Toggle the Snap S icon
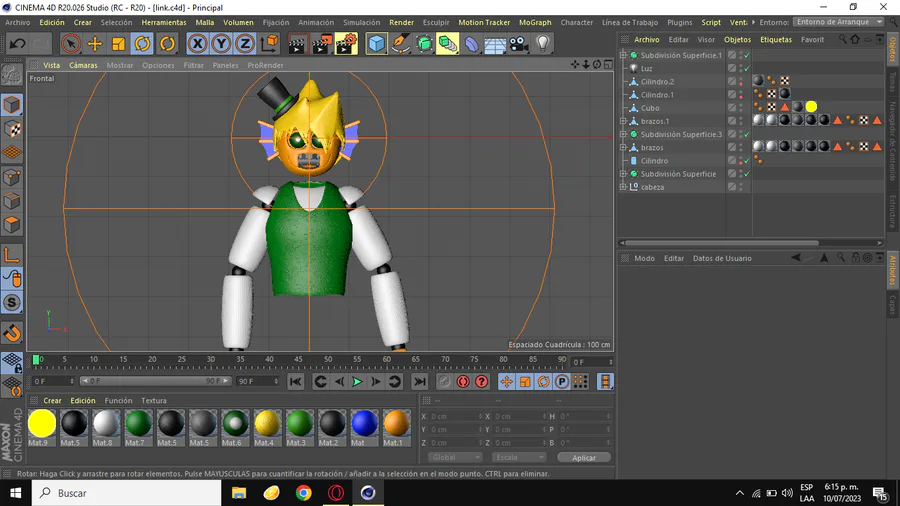Image resolution: width=900 pixels, height=506 pixels. click(x=11, y=303)
